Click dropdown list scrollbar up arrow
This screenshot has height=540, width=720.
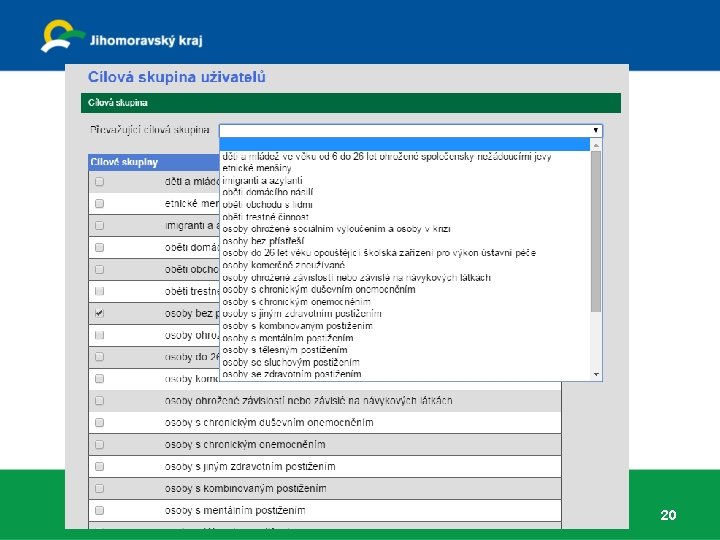[x=596, y=145]
